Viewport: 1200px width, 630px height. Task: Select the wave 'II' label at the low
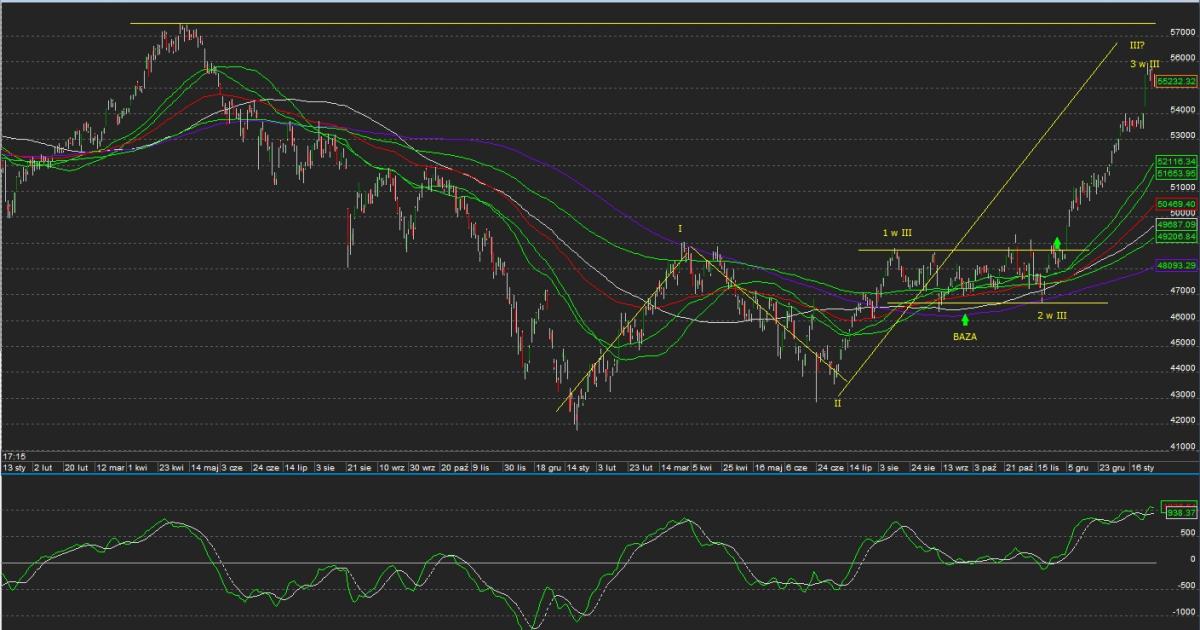tap(838, 403)
